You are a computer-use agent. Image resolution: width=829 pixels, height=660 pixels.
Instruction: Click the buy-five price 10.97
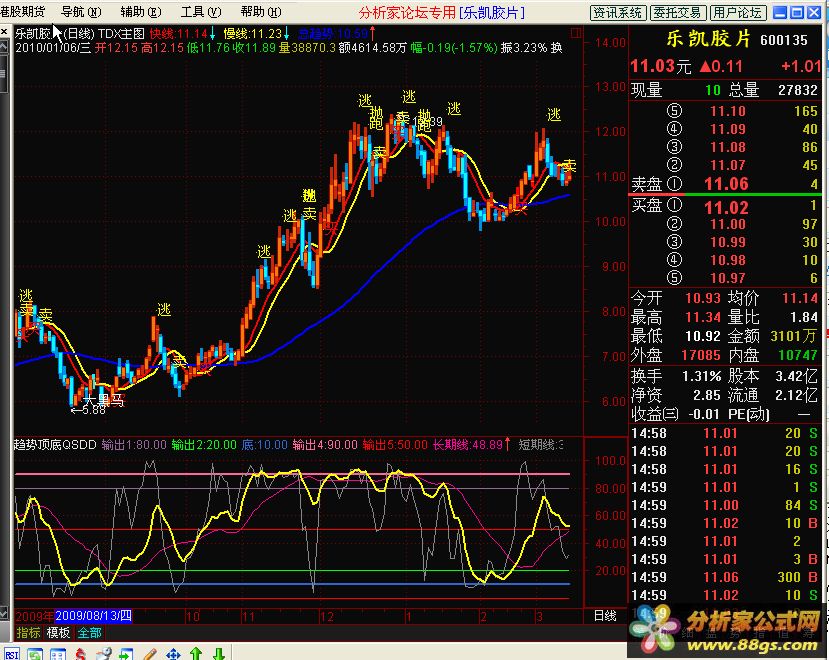[x=727, y=278]
